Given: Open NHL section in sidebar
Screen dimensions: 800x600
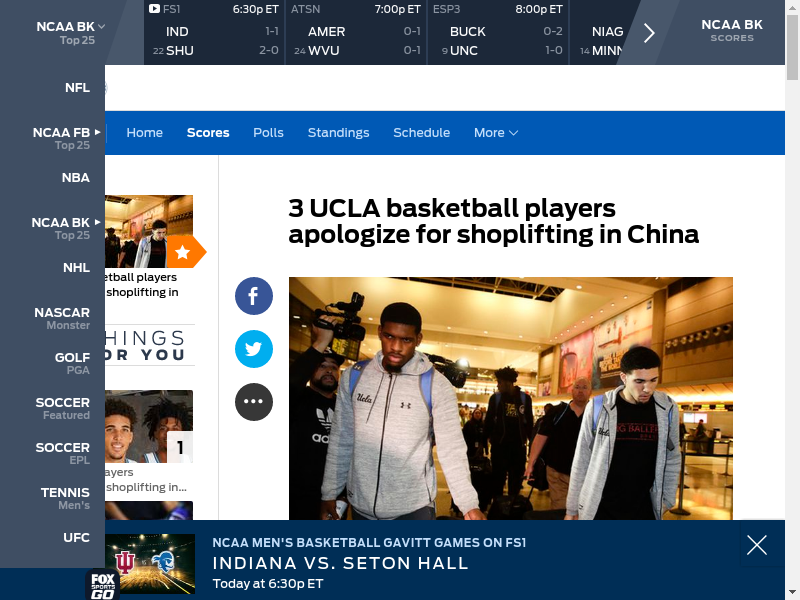Looking at the screenshot, I should tap(77, 267).
